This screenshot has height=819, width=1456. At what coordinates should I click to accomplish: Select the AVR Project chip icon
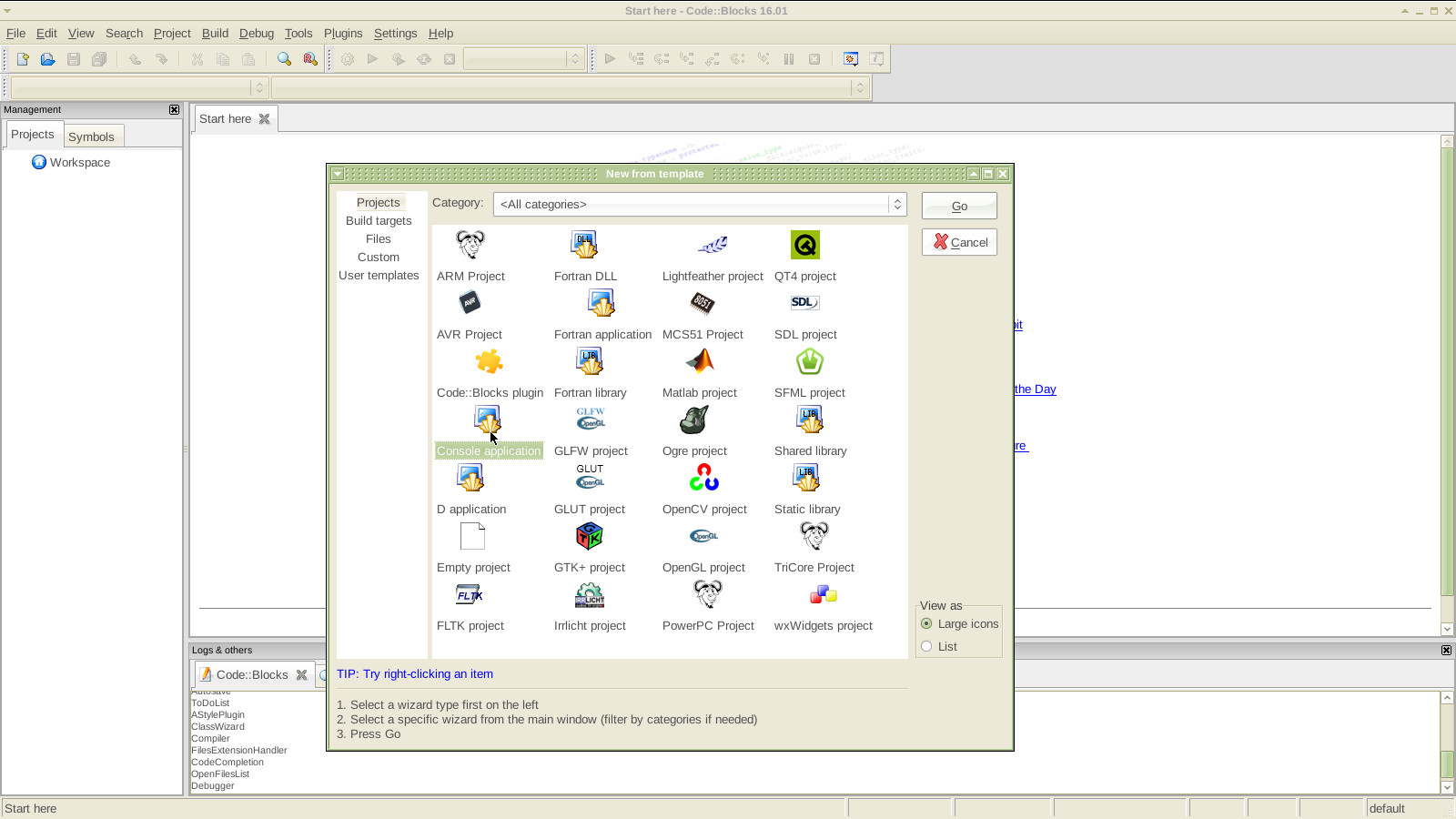[x=470, y=302]
